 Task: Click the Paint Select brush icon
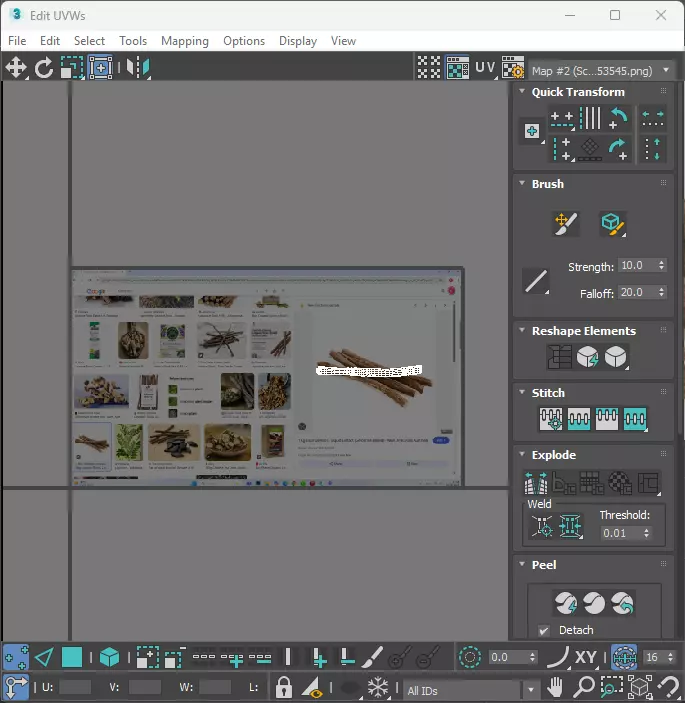pos(372,657)
